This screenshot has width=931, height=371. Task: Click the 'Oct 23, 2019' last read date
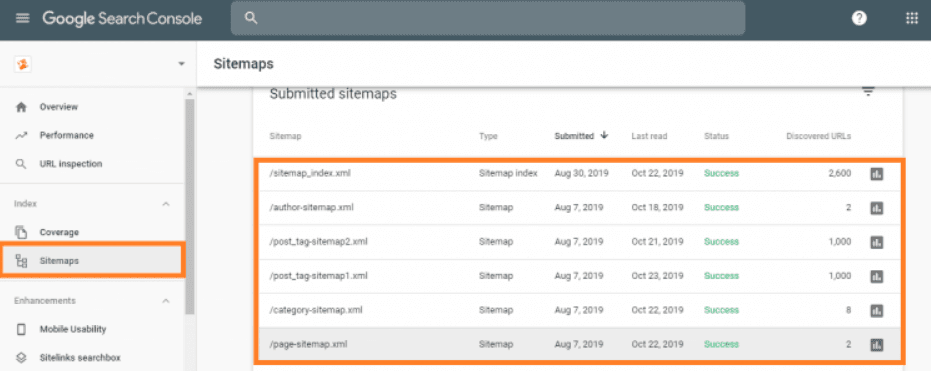point(657,276)
